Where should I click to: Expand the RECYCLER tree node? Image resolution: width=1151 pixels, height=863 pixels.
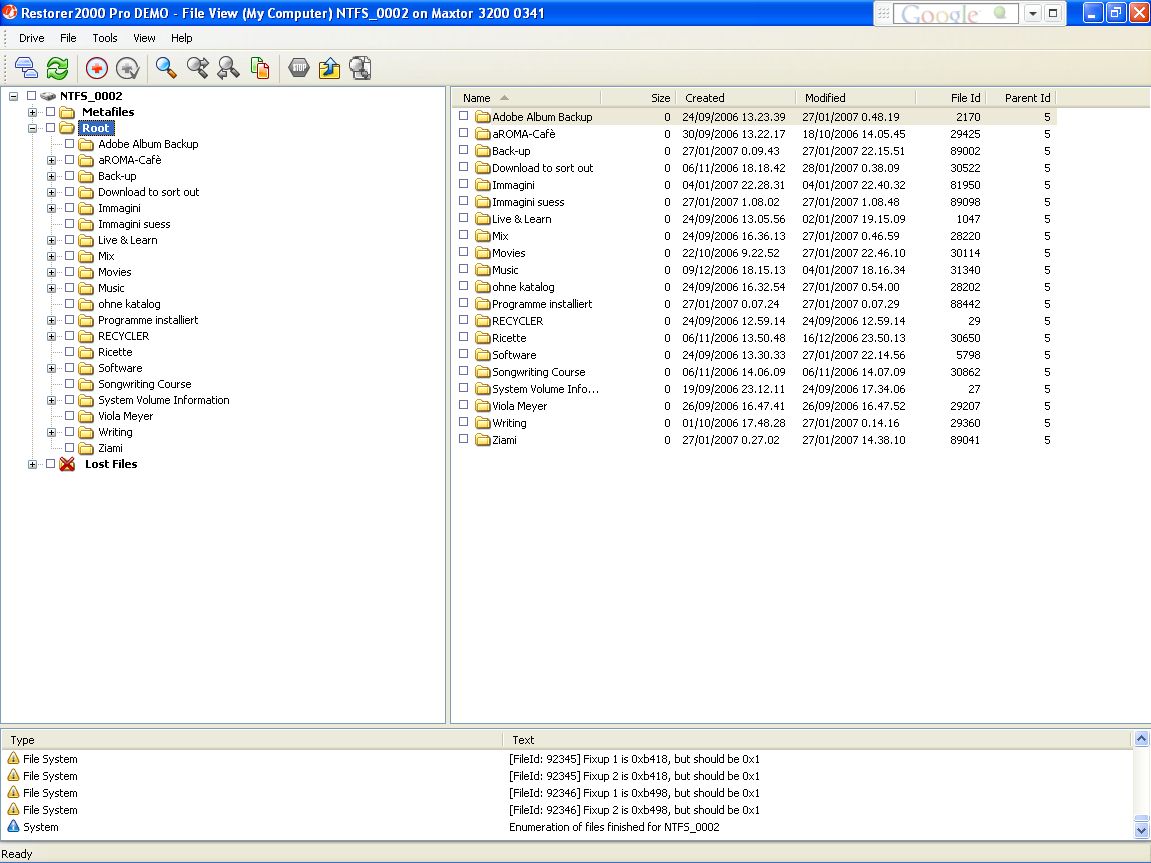(x=51, y=337)
